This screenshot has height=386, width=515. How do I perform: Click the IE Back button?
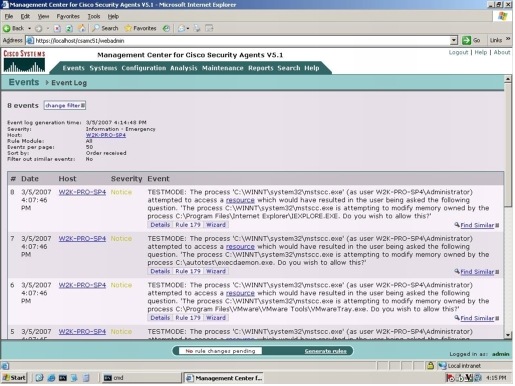point(14,28)
